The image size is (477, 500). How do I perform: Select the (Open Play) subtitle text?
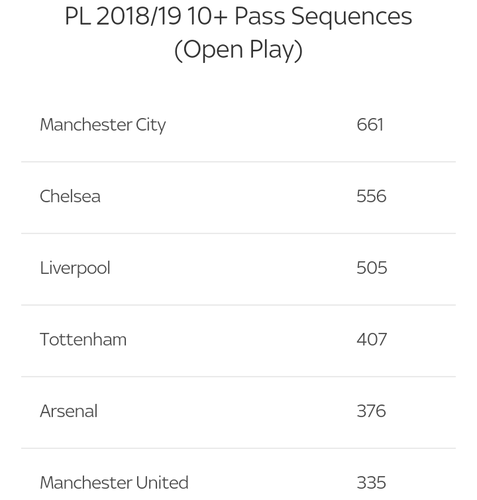[238, 50]
